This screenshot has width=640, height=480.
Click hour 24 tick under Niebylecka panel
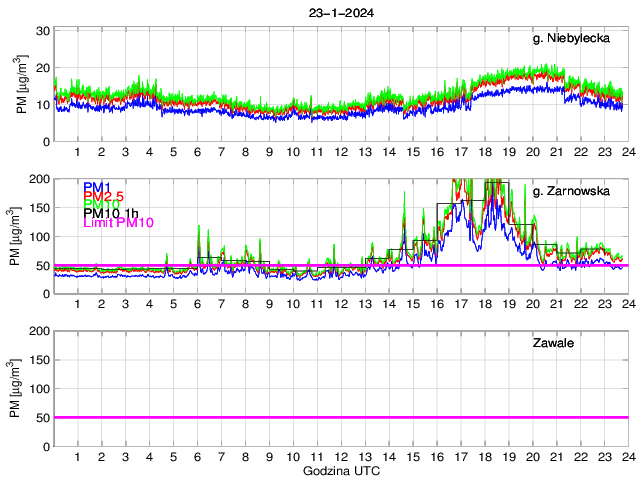(627, 152)
